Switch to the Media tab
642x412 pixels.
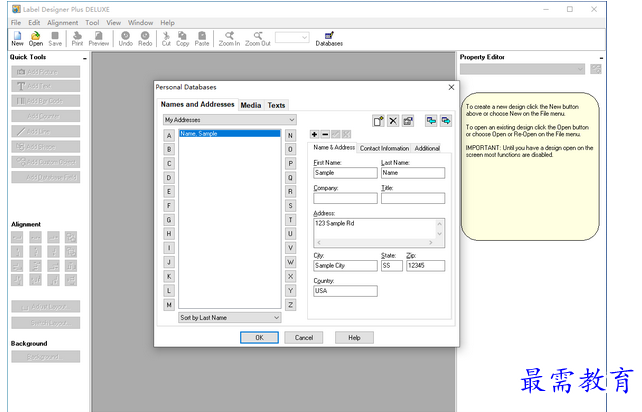coord(251,105)
